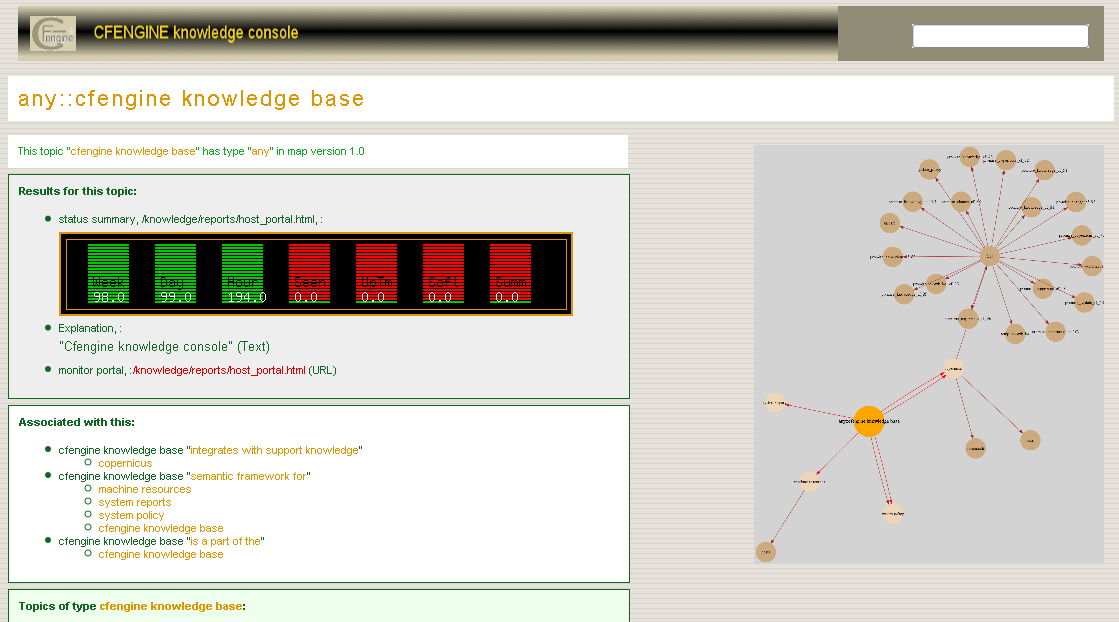Click the "integrates with support knowledge" association link
Screen dimensions: 1119x622
coord(276,450)
